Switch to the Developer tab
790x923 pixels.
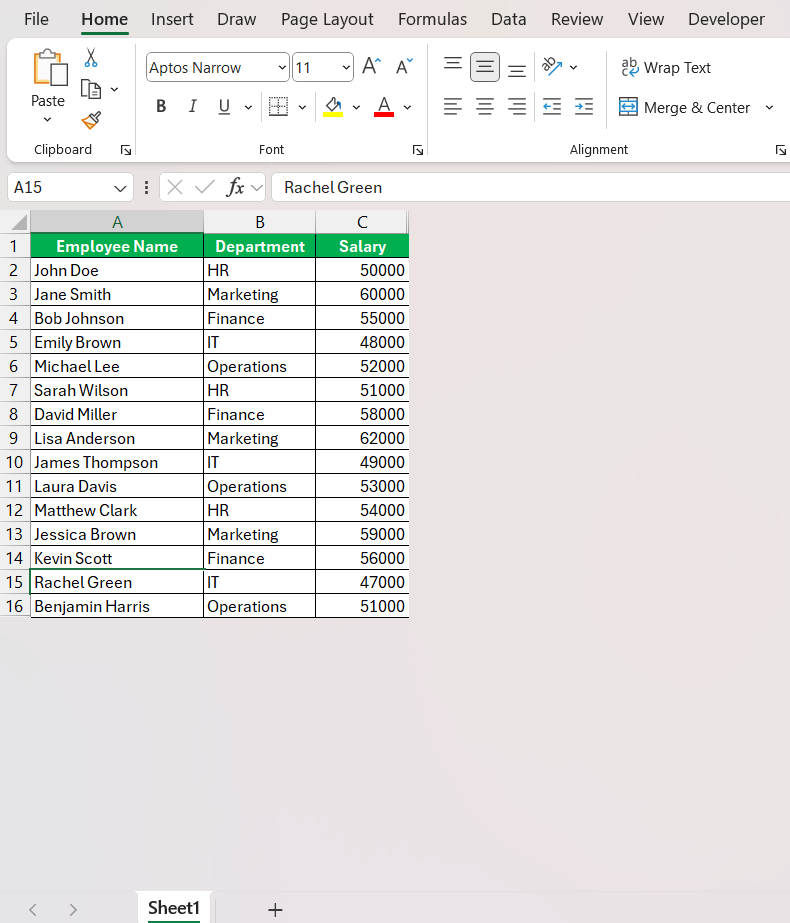click(726, 19)
